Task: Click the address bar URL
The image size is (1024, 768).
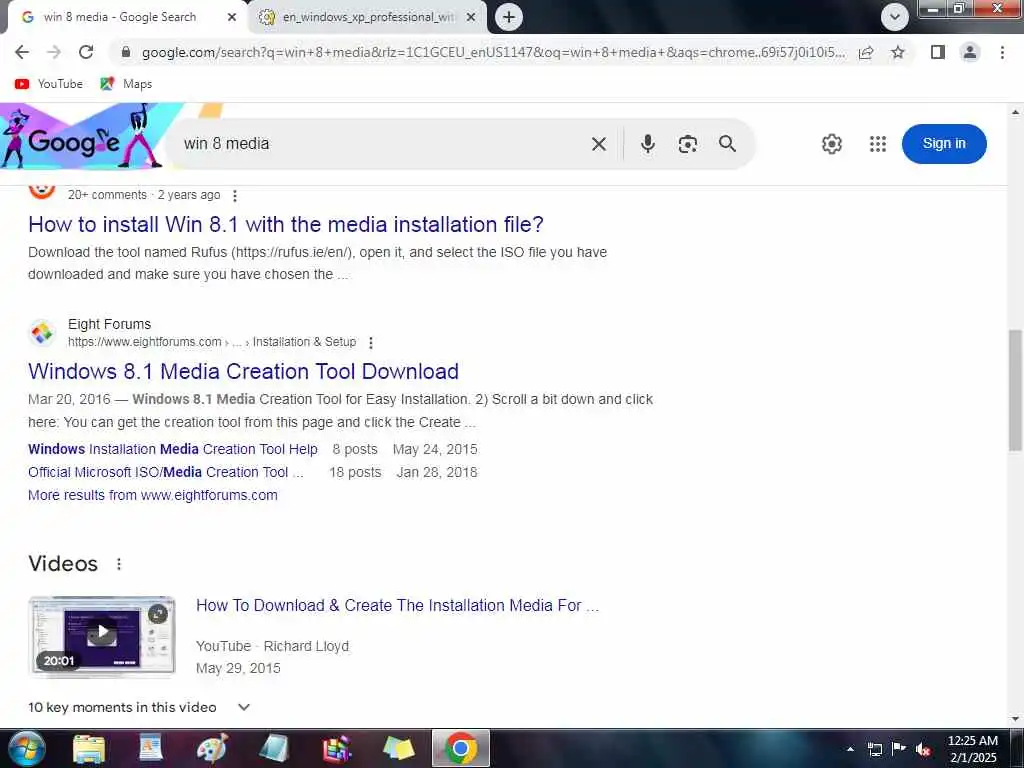Action: [493, 52]
